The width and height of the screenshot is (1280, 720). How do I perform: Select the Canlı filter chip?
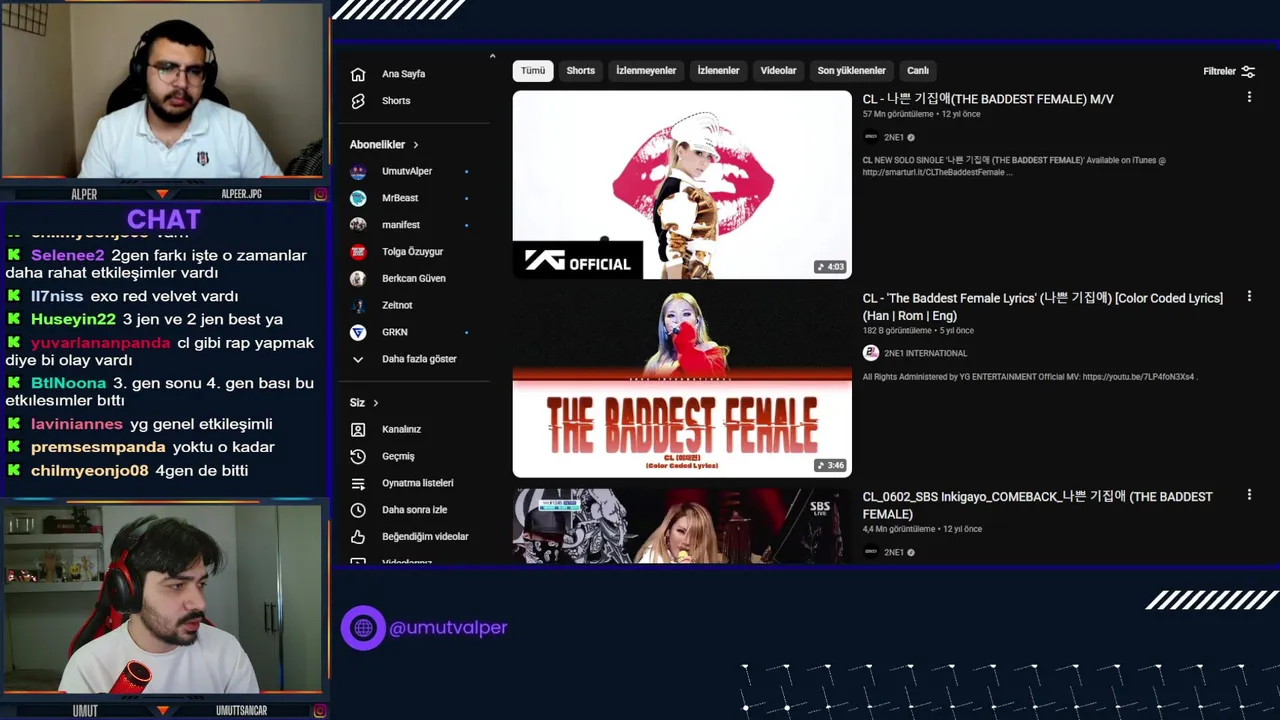[918, 71]
